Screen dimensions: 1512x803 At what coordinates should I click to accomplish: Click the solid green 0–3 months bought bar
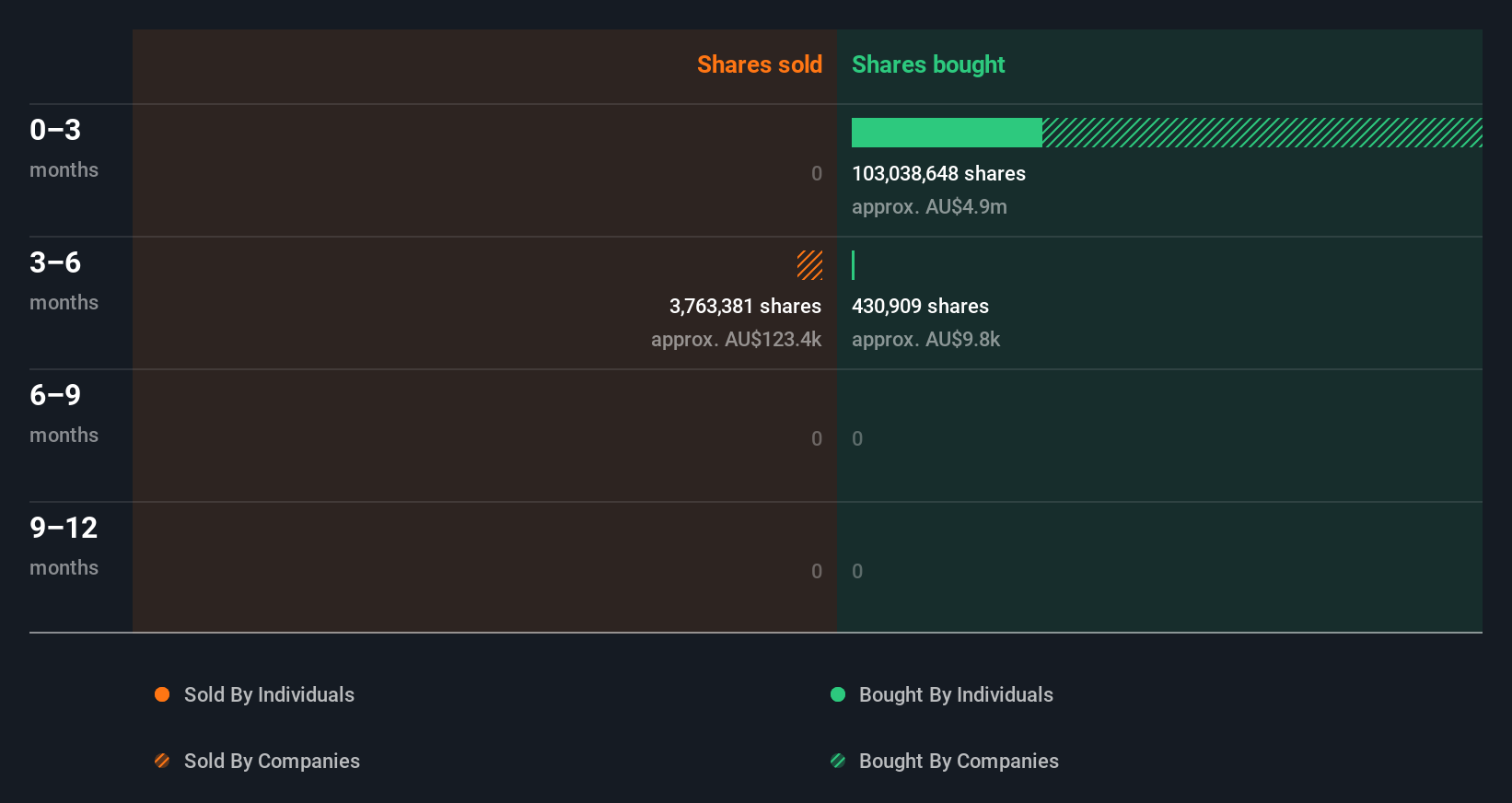pos(947,133)
